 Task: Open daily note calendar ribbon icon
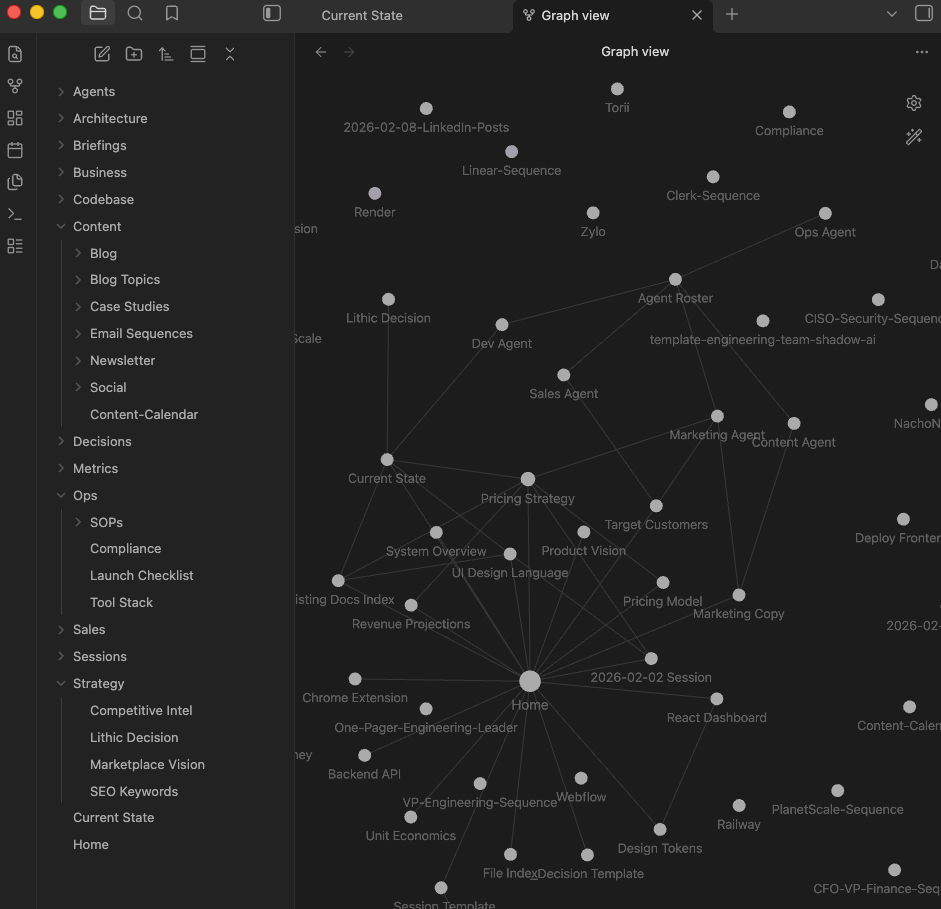click(x=15, y=150)
